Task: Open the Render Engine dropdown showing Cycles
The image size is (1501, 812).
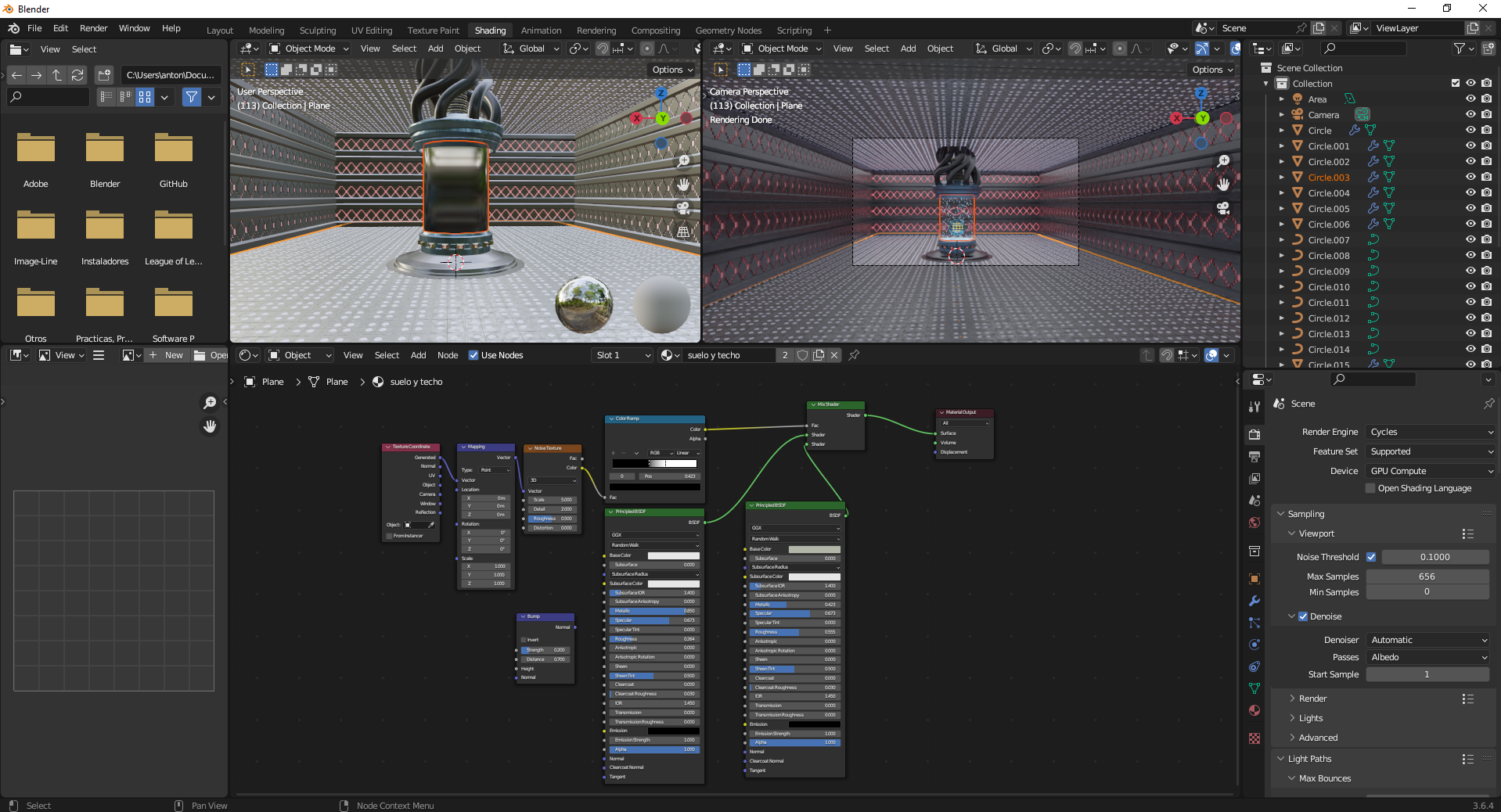Action: pos(1431,432)
